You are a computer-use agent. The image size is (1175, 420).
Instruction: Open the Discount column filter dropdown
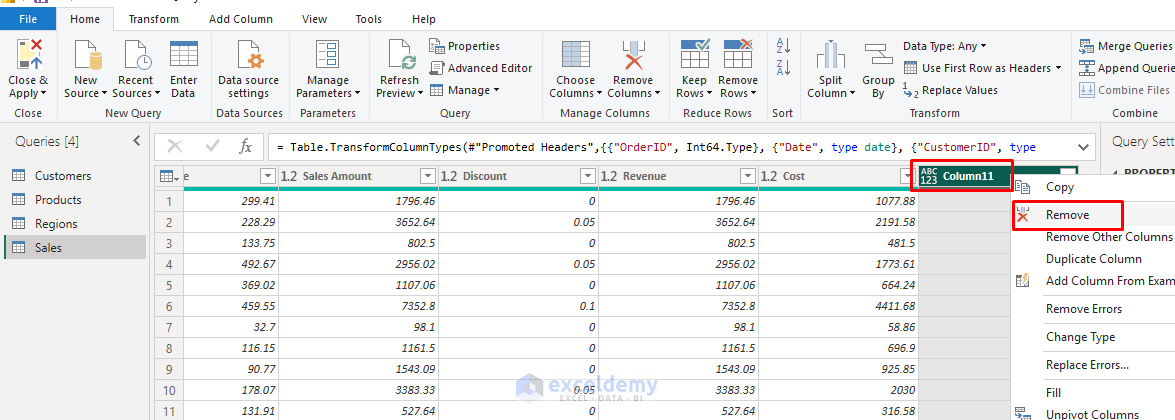pos(588,176)
